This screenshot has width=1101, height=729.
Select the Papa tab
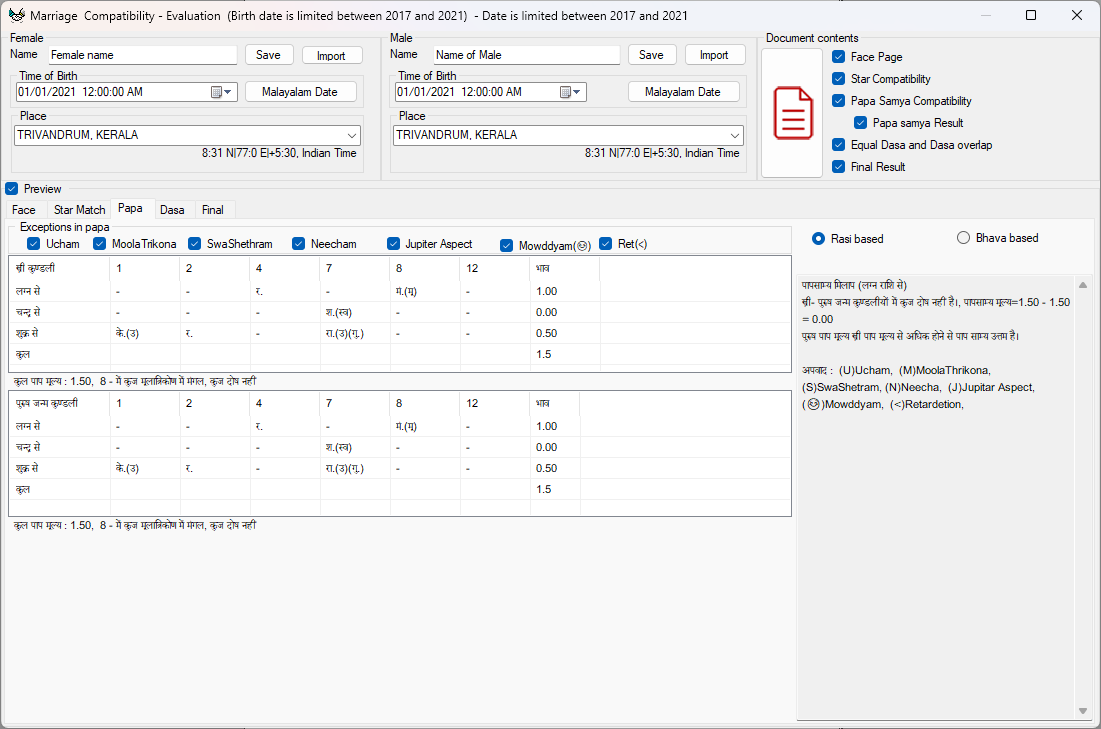click(131, 209)
